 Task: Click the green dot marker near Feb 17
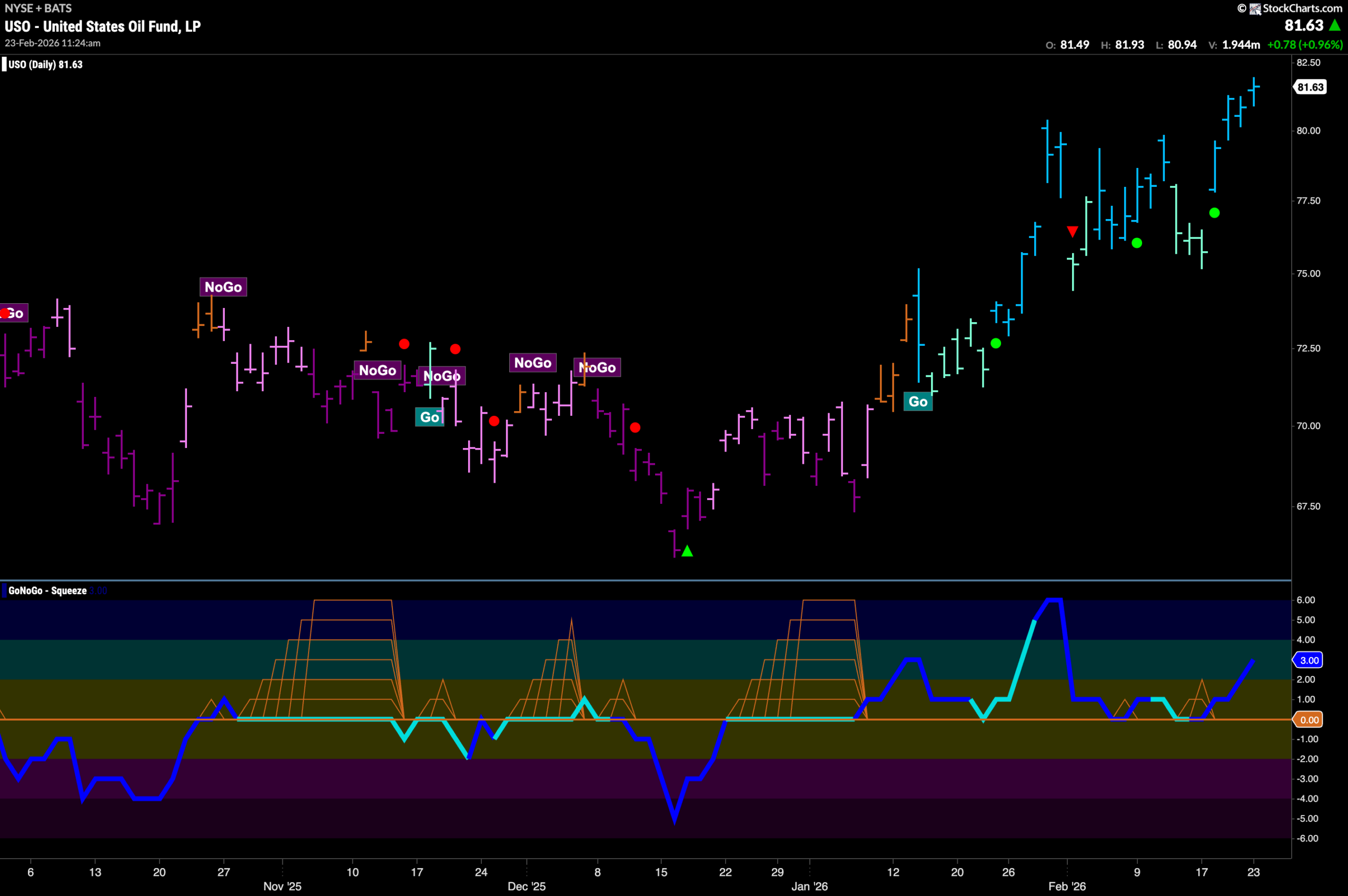point(1214,213)
